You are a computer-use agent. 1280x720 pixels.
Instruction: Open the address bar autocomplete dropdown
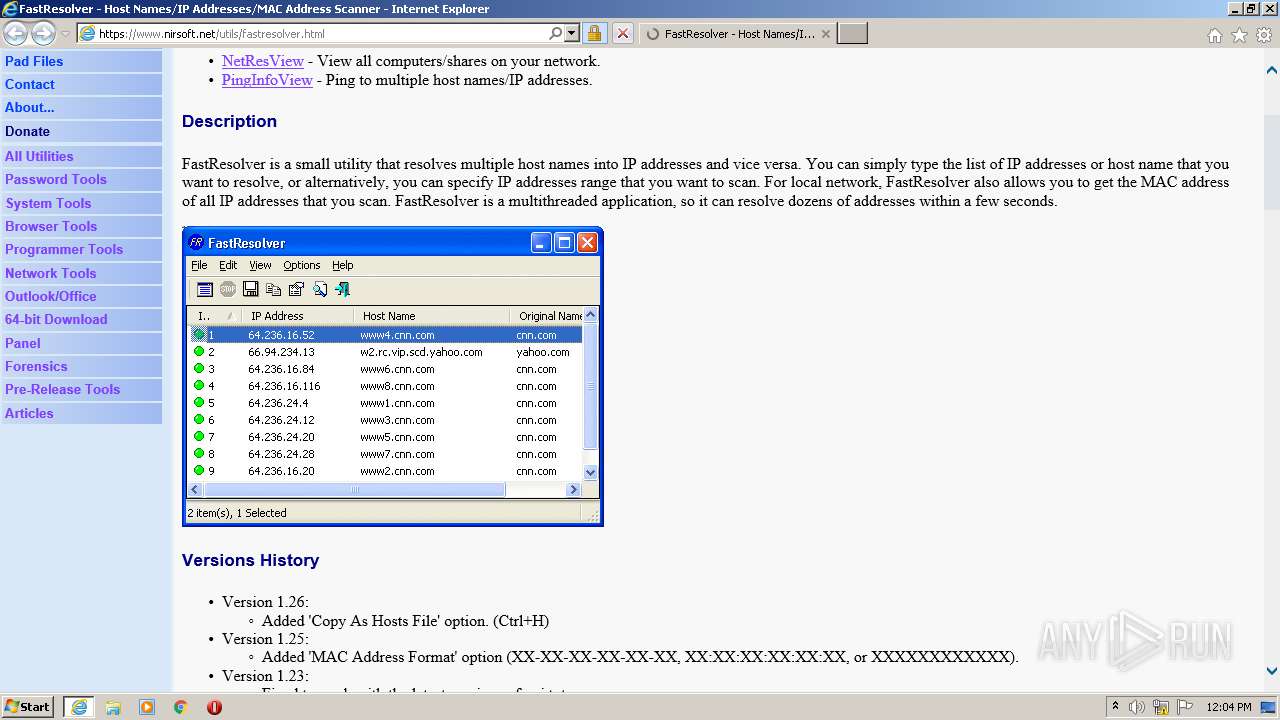pyautogui.click(x=572, y=33)
